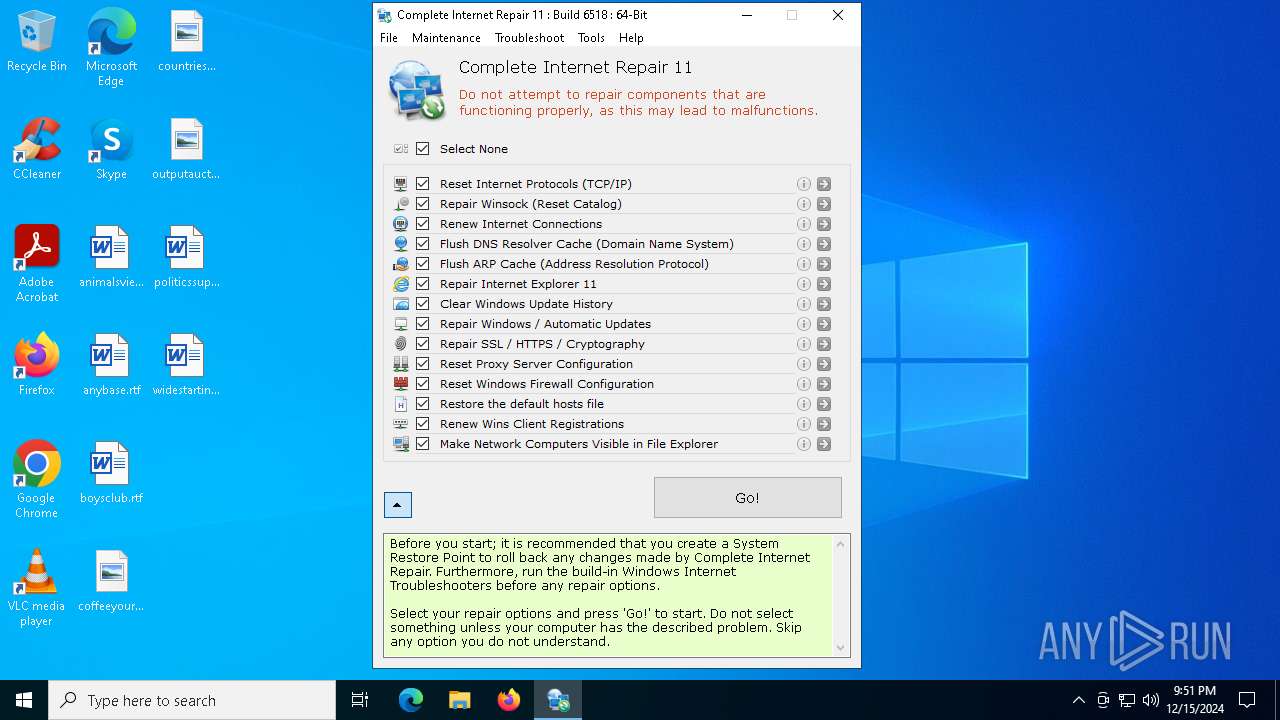
Task: Open info for Renew Internet Connections
Action: tap(803, 224)
